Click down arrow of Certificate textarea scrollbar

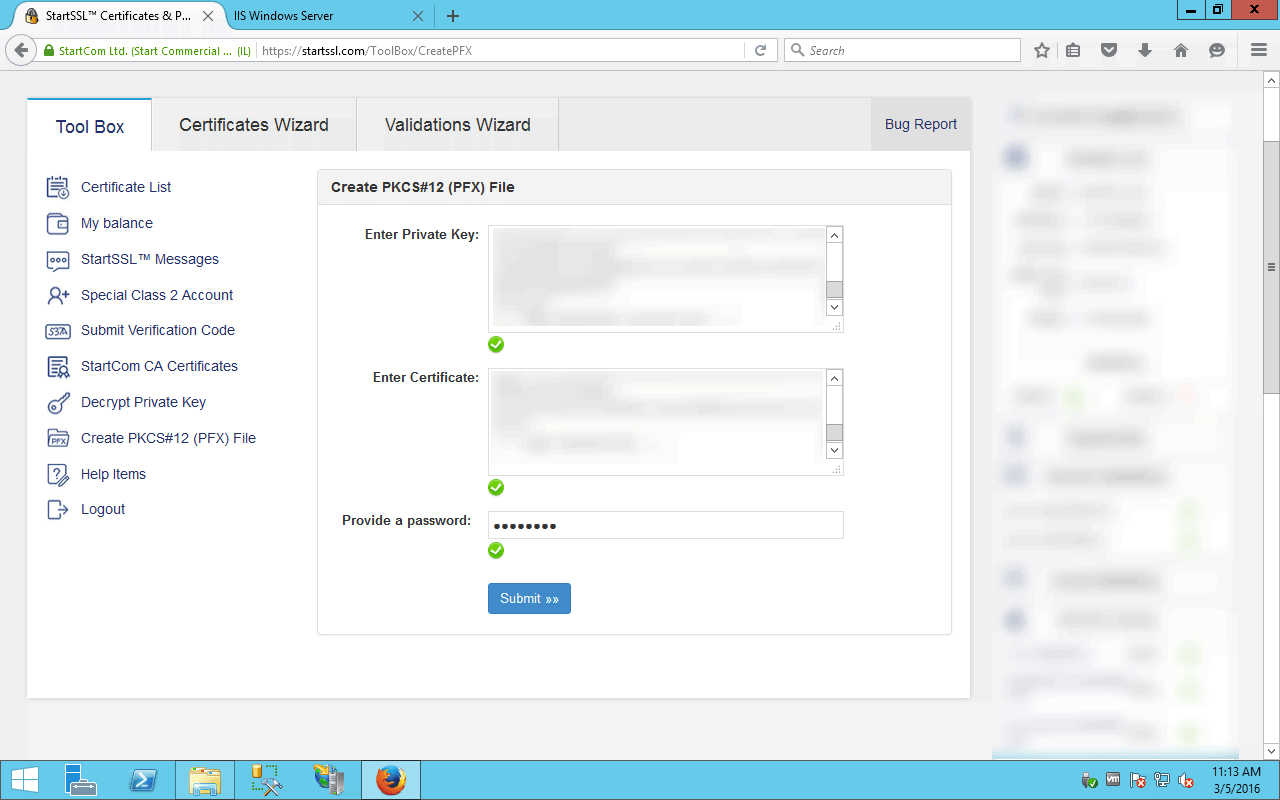pos(835,450)
